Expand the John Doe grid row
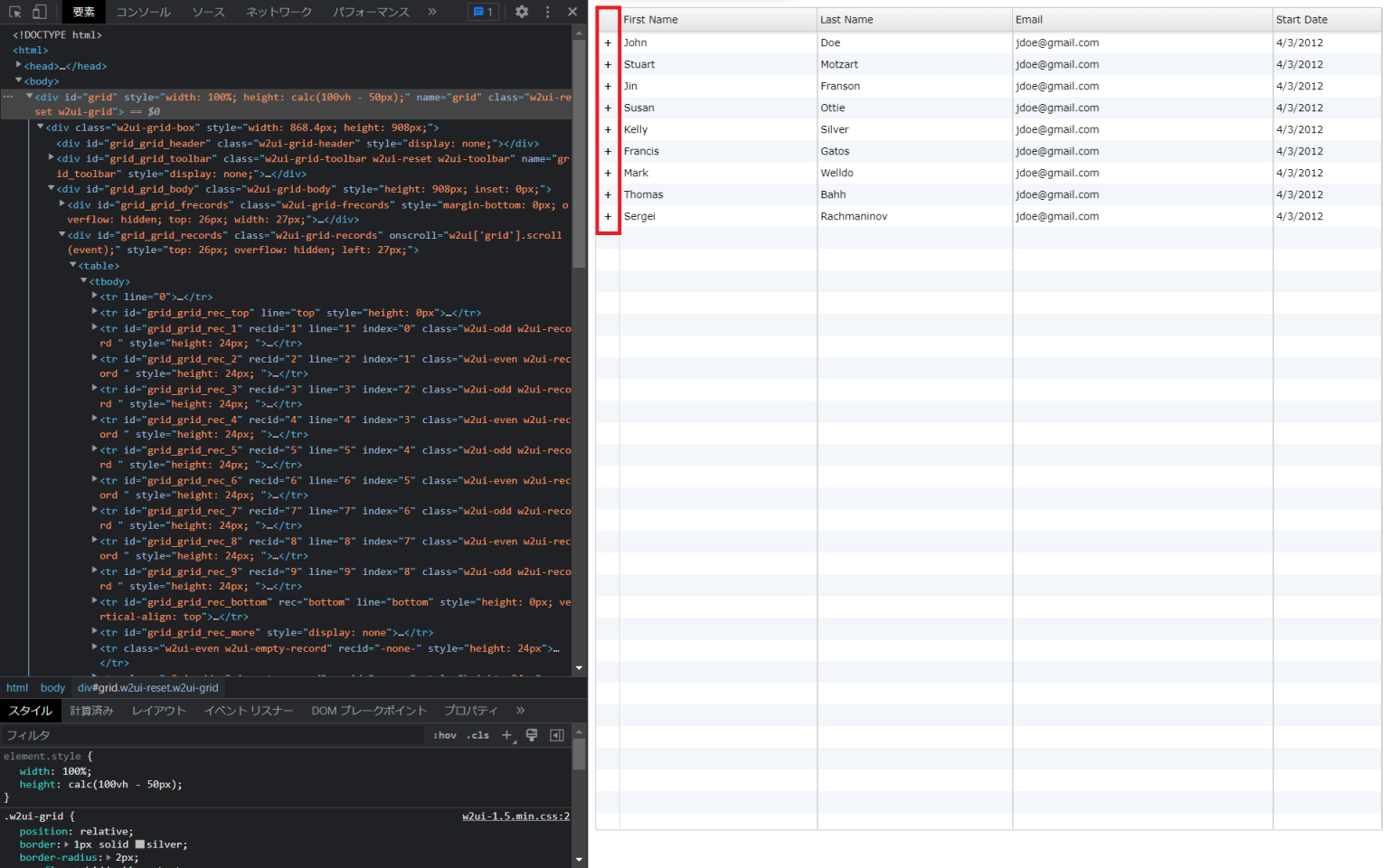Screen dimensions: 1389x868 point(608,42)
